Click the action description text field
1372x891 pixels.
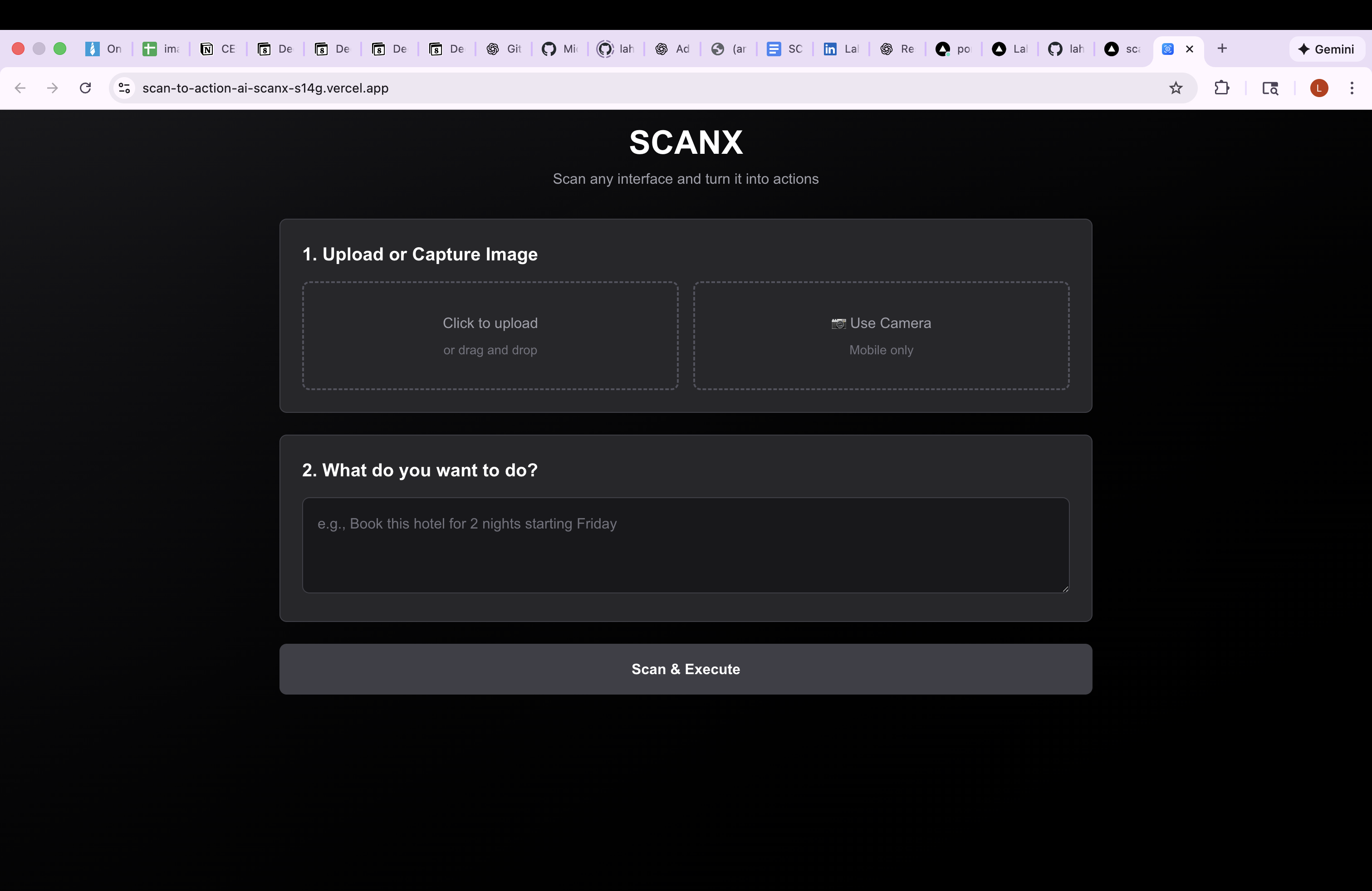click(x=686, y=545)
